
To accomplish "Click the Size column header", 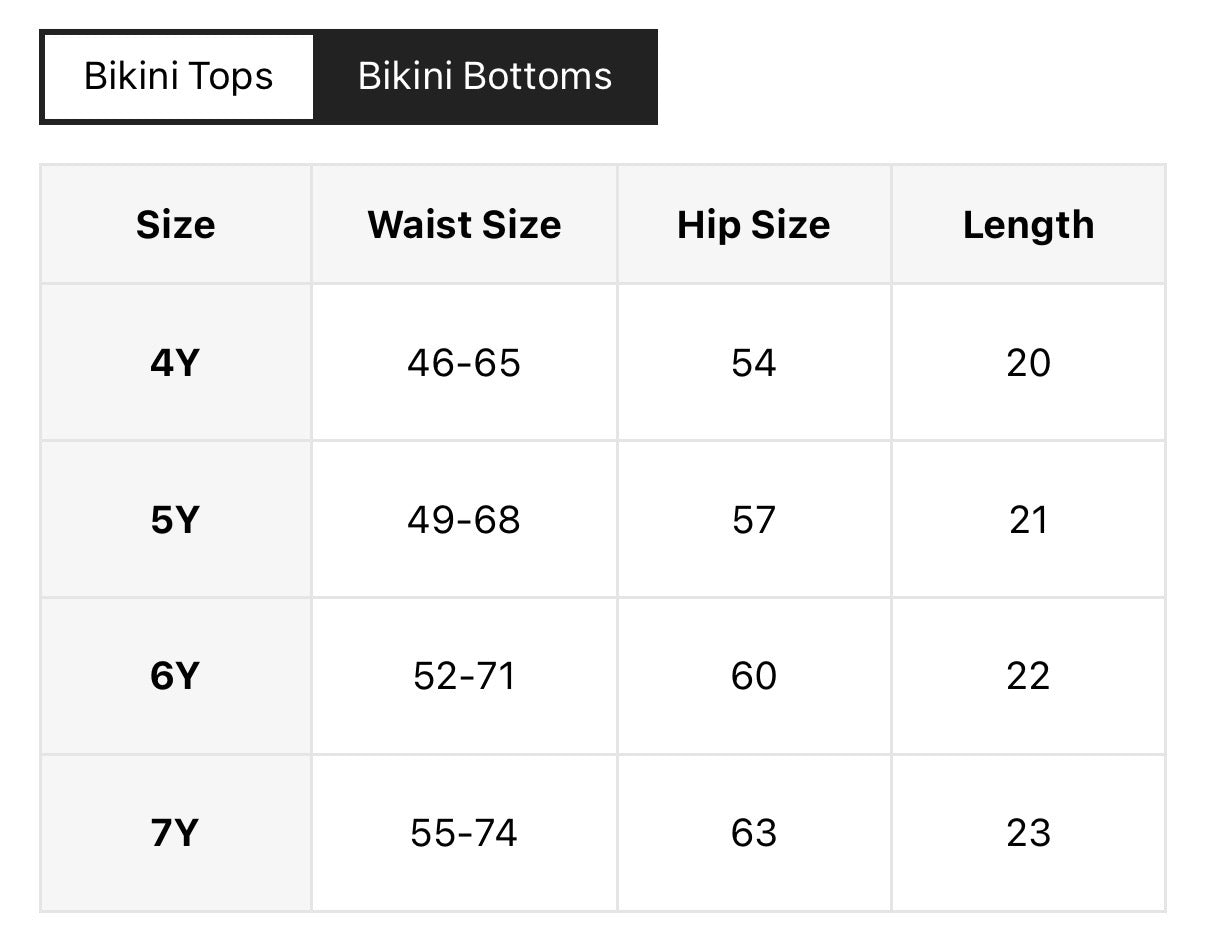I will pos(176,225).
